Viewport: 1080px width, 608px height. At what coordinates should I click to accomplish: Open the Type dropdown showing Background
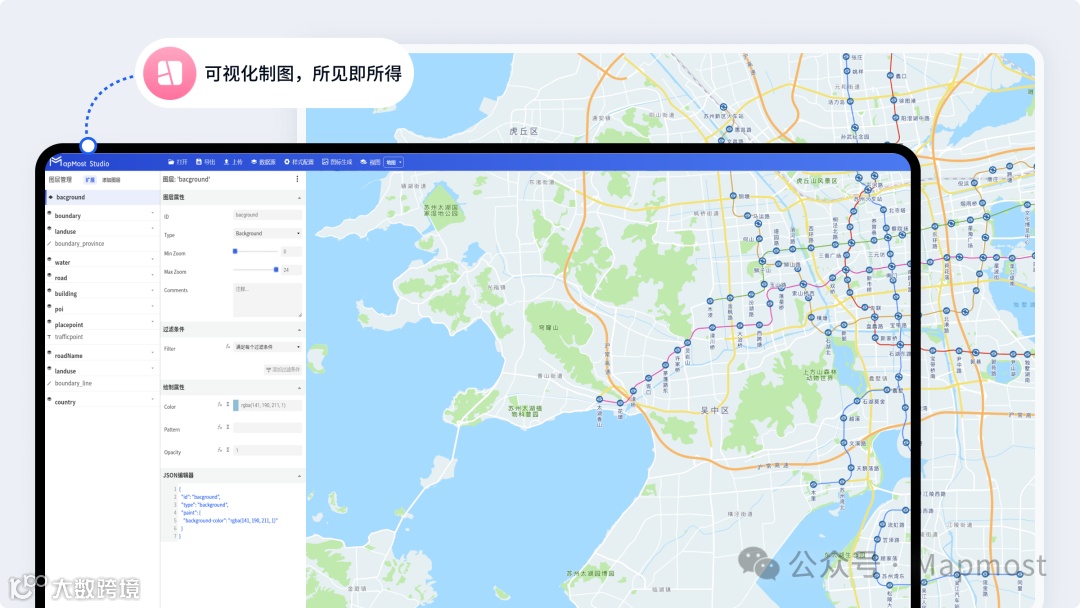pos(267,233)
